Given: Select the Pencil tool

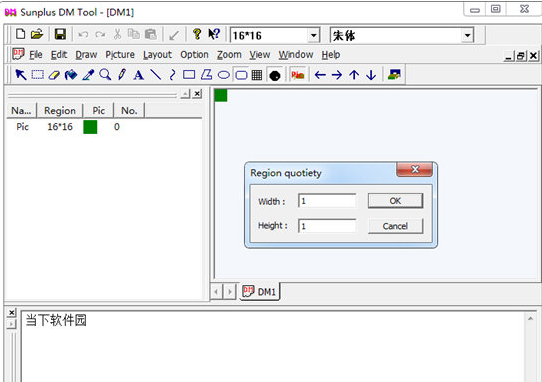Looking at the screenshot, I should (x=122, y=74).
